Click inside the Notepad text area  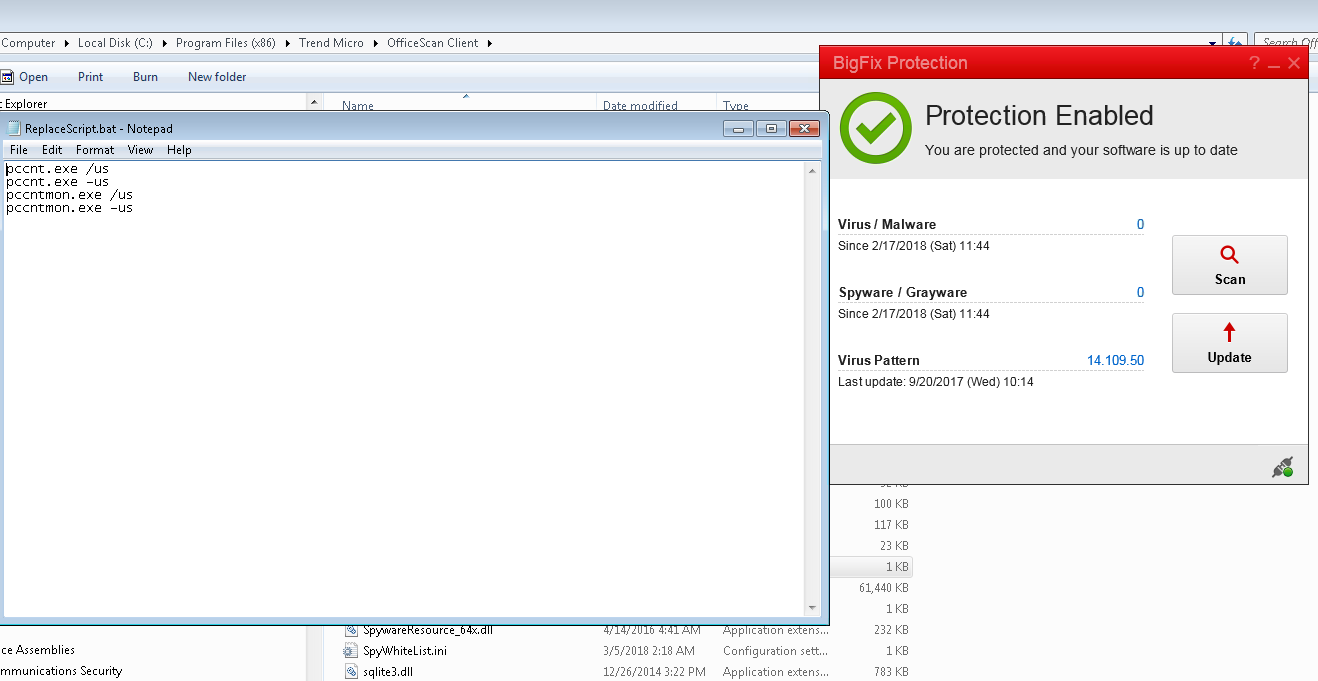pos(404,388)
